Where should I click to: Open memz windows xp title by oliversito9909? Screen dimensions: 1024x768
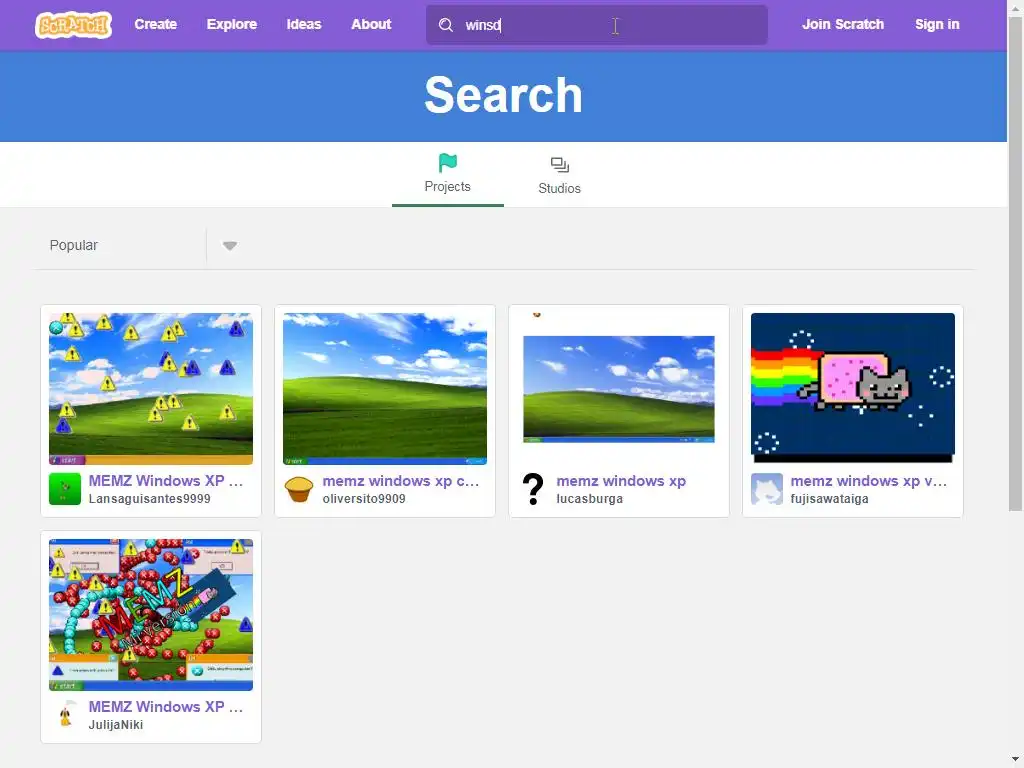[400, 481]
